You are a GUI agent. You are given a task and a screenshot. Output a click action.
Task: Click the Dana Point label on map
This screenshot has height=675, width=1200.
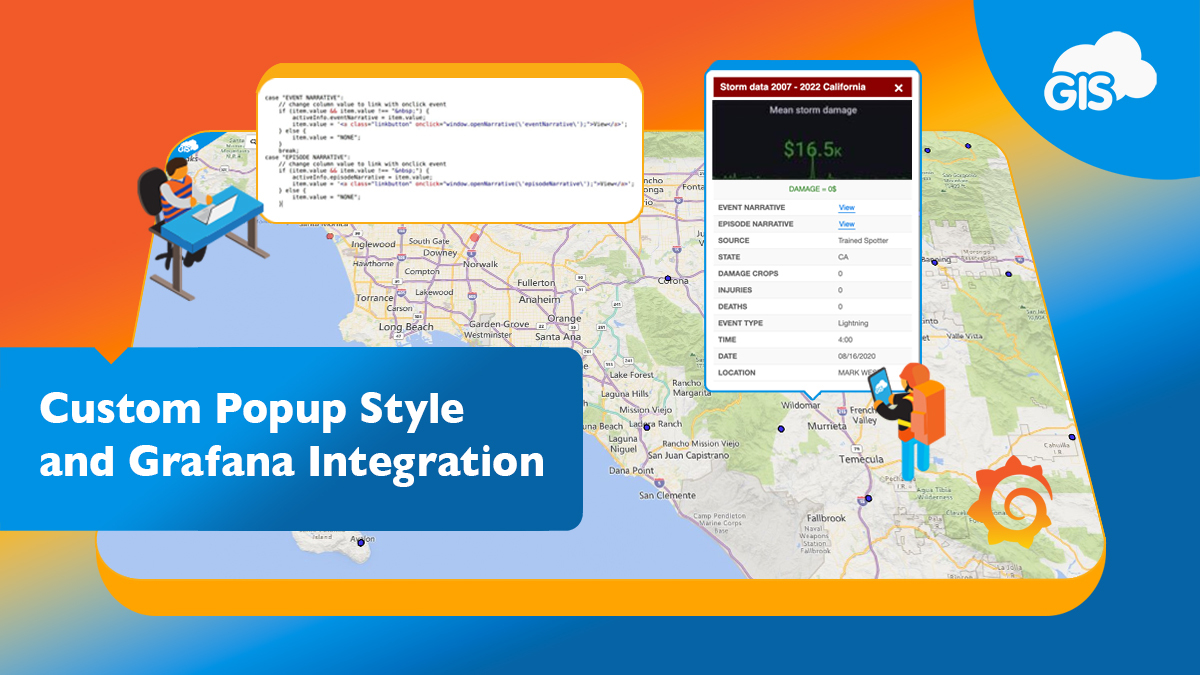(x=631, y=470)
